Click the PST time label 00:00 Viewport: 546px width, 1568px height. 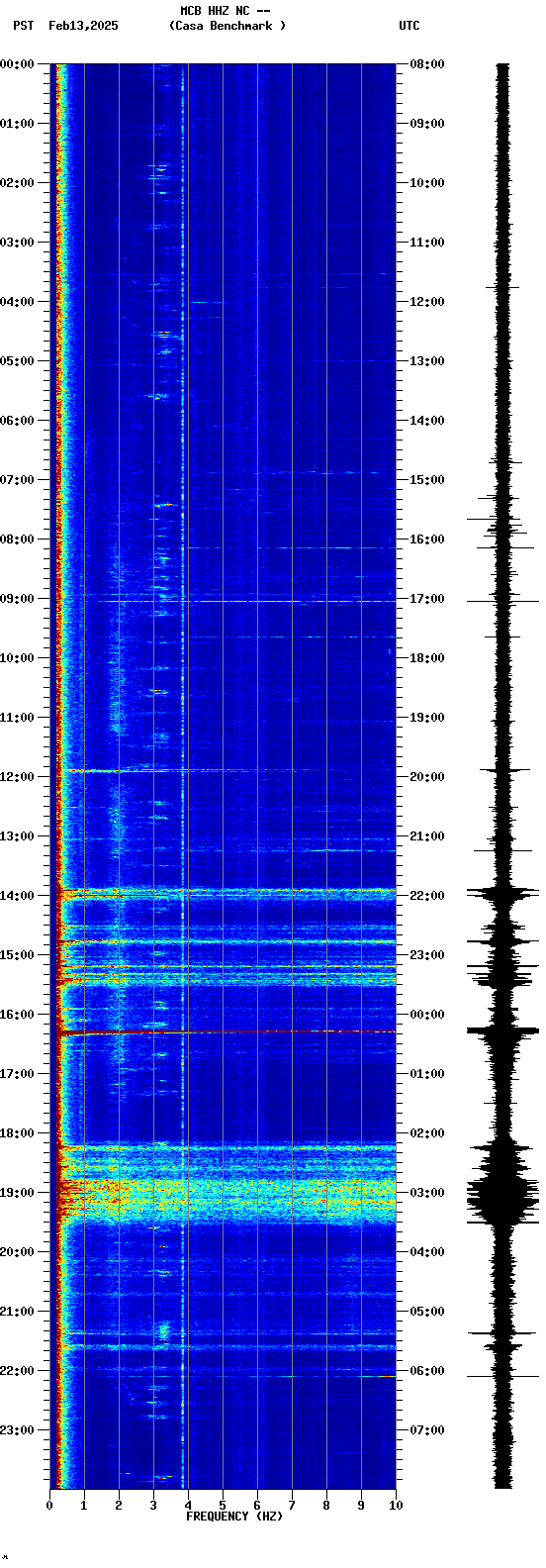point(17,64)
